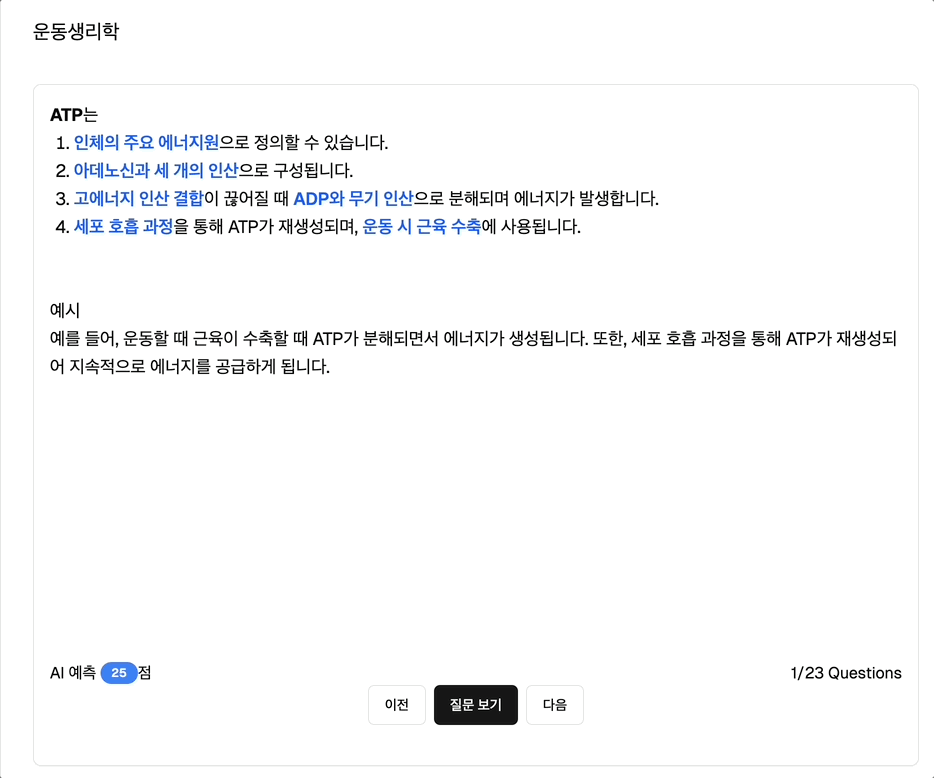
Task: Click the ATP는 bold heading
Action: (74, 114)
